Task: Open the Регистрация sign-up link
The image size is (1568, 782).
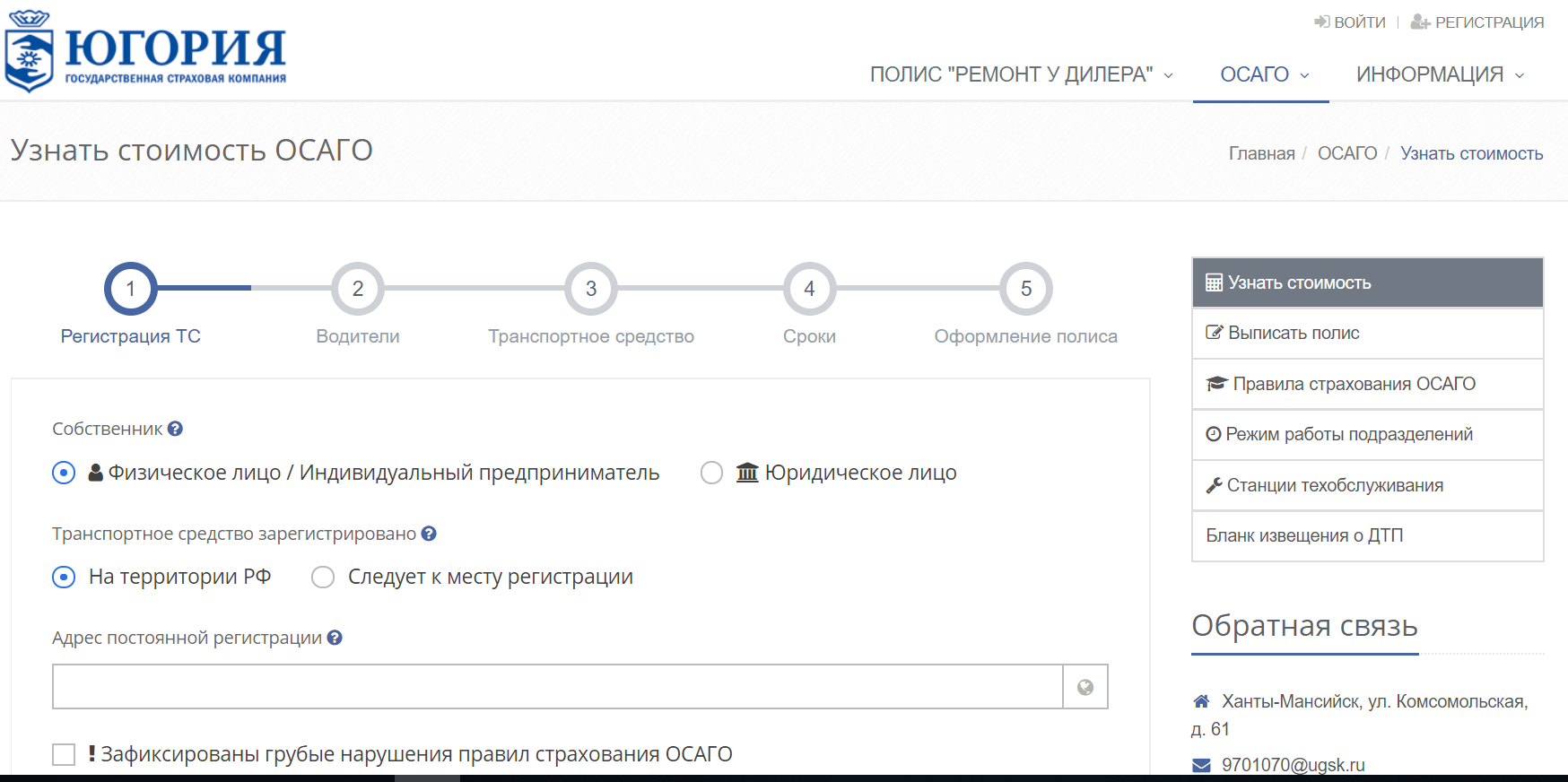Action: pos(1489,22)
